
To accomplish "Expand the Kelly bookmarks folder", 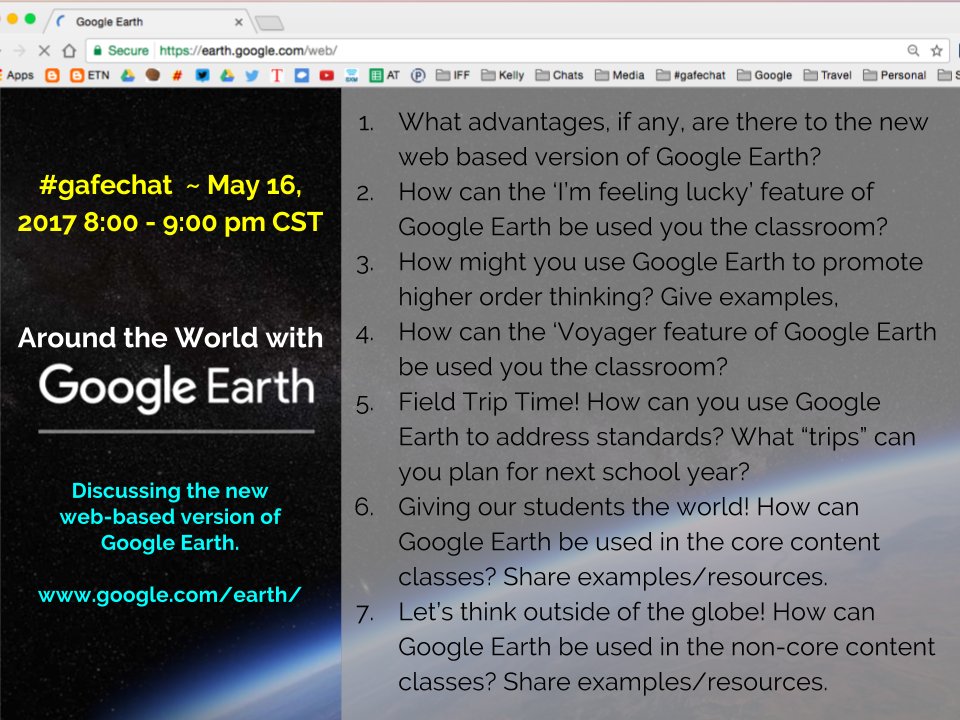I will point(503,75).
